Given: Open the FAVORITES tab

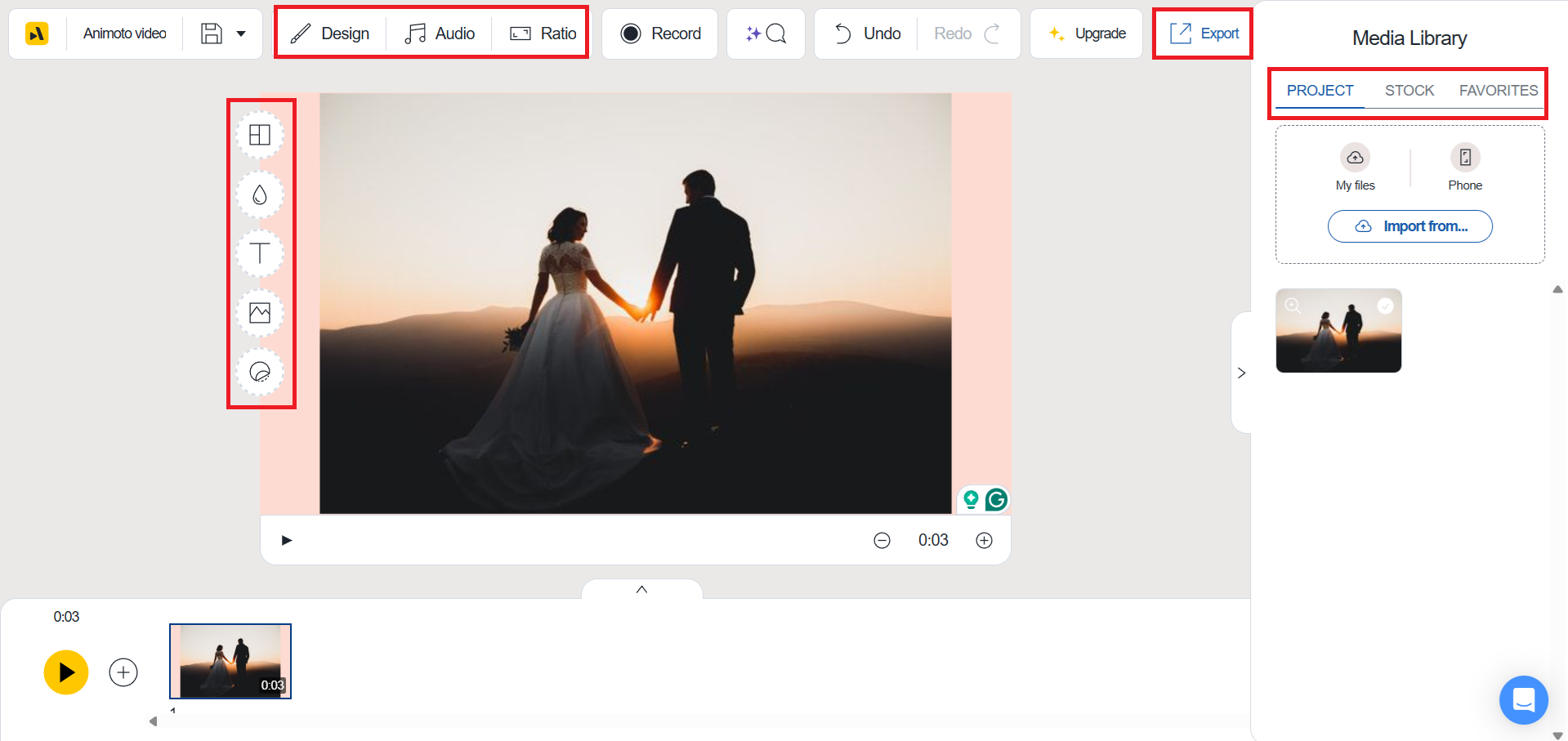Looking at the screenshot, I should click(1498, 91).
